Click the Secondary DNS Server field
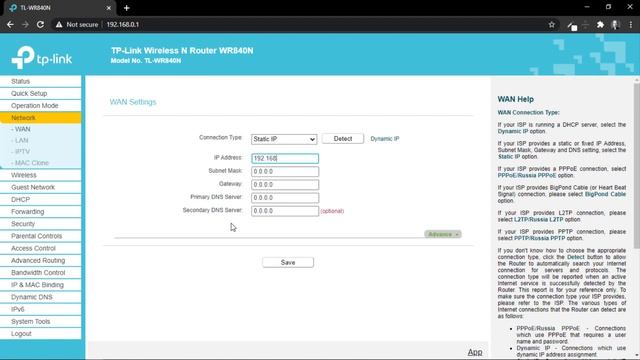 [x=285, y=211]
